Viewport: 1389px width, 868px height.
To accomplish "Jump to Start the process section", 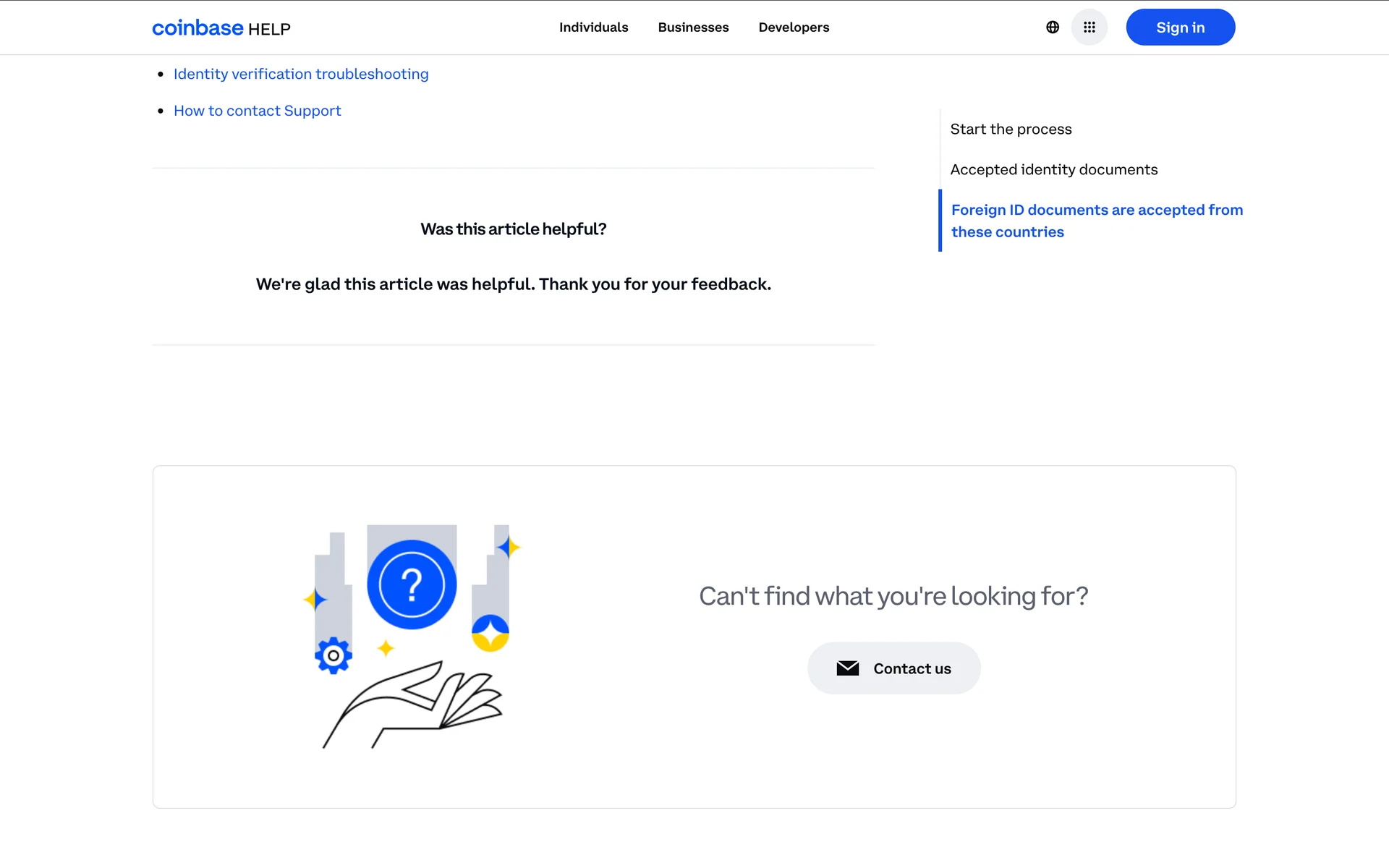I will [1011, 129].
